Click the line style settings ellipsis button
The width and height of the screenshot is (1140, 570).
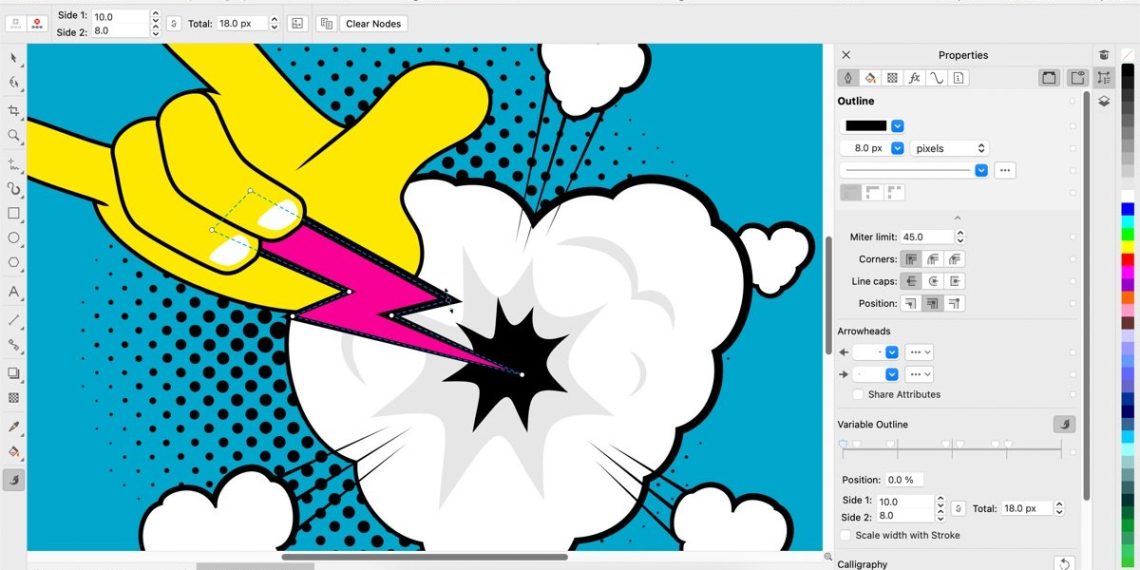click(x=1006, y=170)
